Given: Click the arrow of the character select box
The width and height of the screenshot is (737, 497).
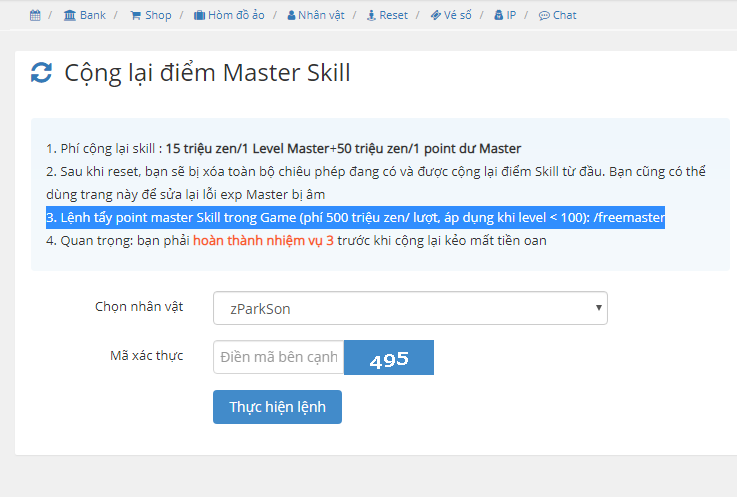Looking at the screenshot, I should point(598,308).
